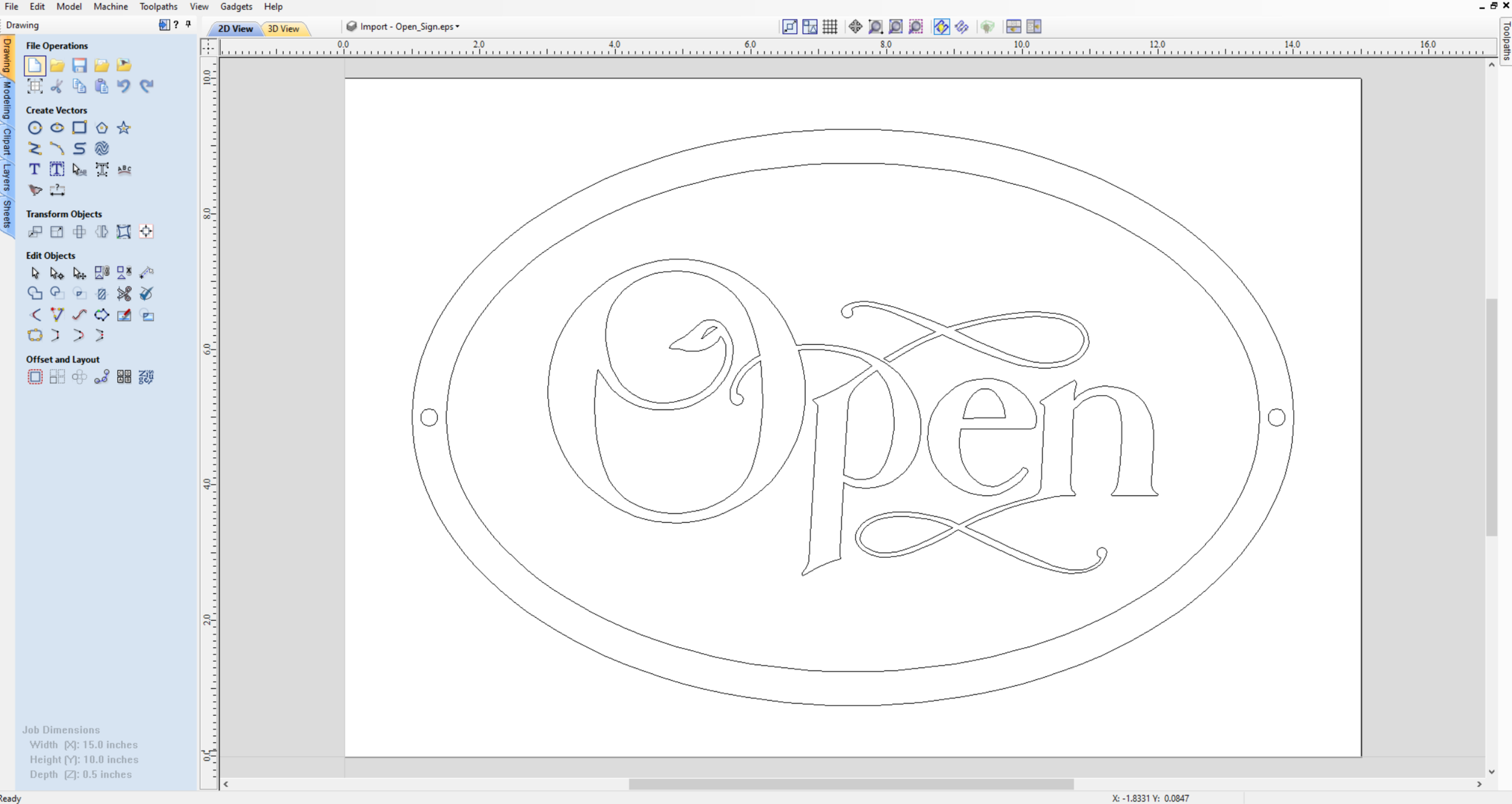Toggle the grid visibility
This screenshot has height=804, width=1512.
(829, 27)
